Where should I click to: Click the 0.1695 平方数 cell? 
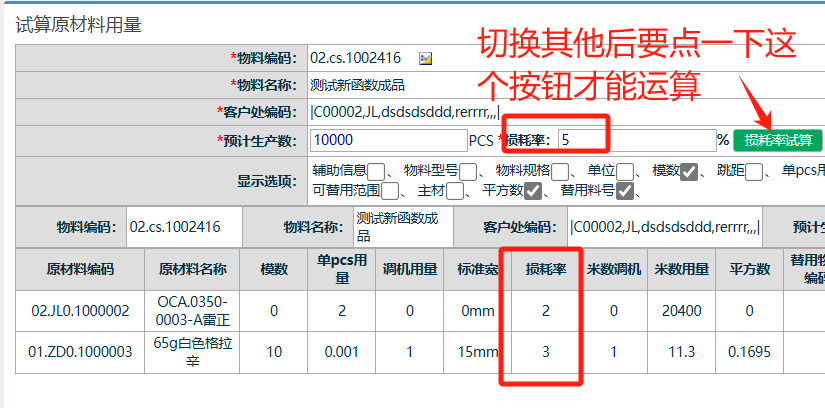(749, 352)
